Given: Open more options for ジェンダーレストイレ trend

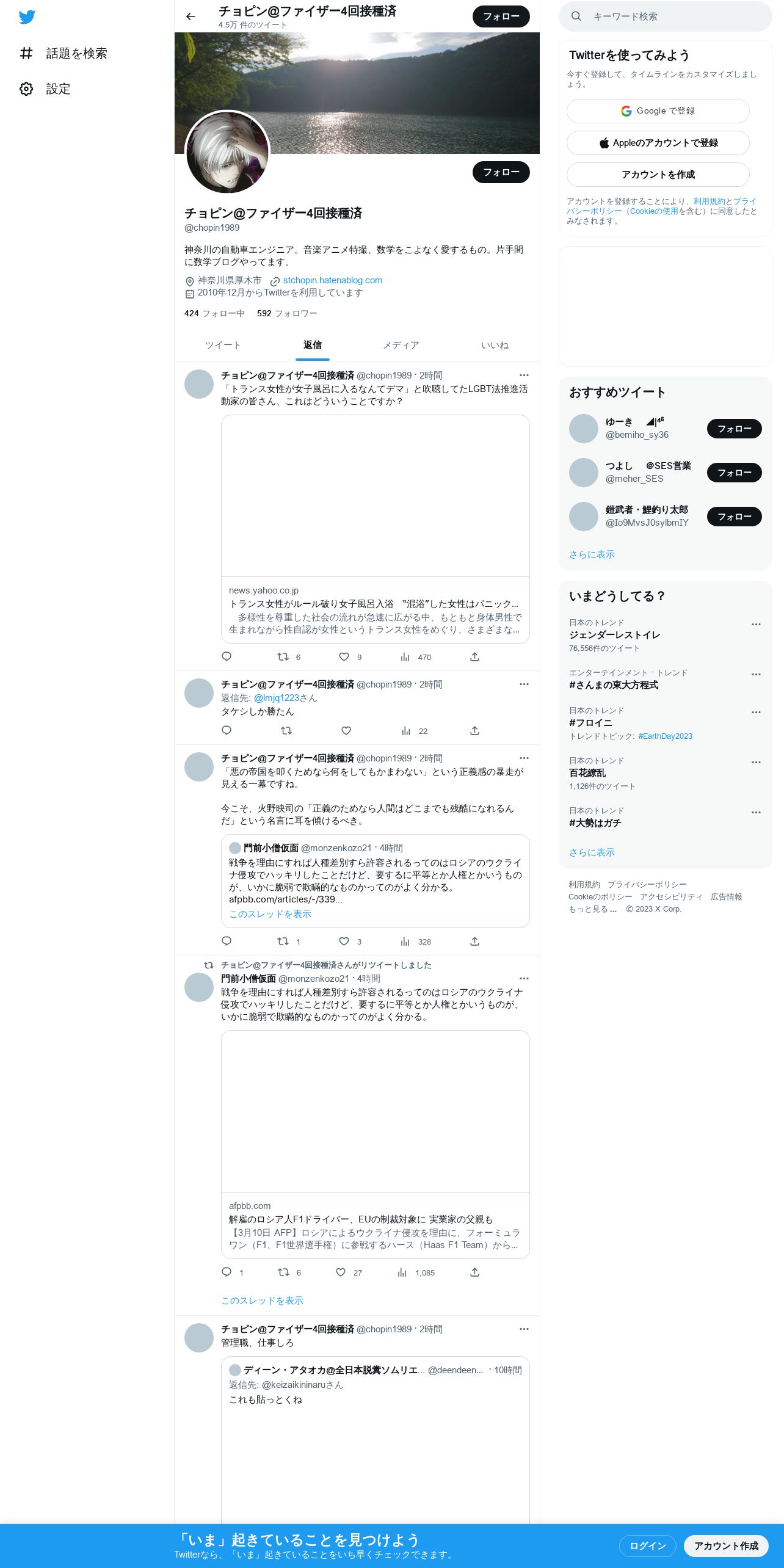Looking at the screenshot, I should [756, 624].
